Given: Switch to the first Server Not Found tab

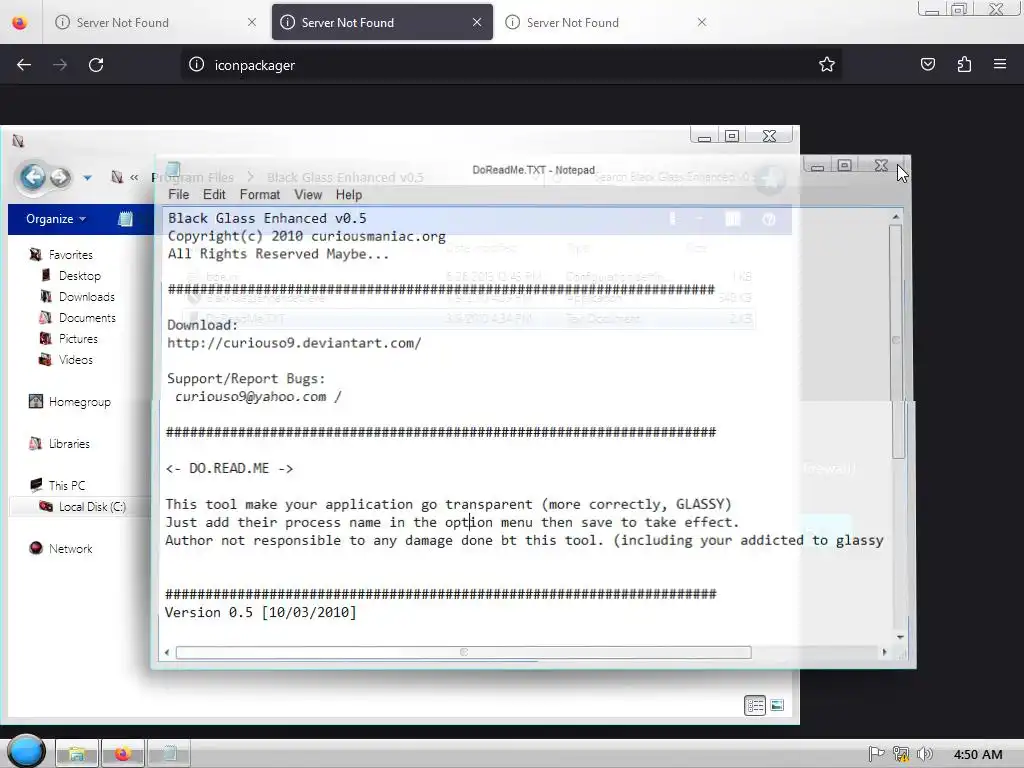Looking at the screenshot, I should pos(155,22).
